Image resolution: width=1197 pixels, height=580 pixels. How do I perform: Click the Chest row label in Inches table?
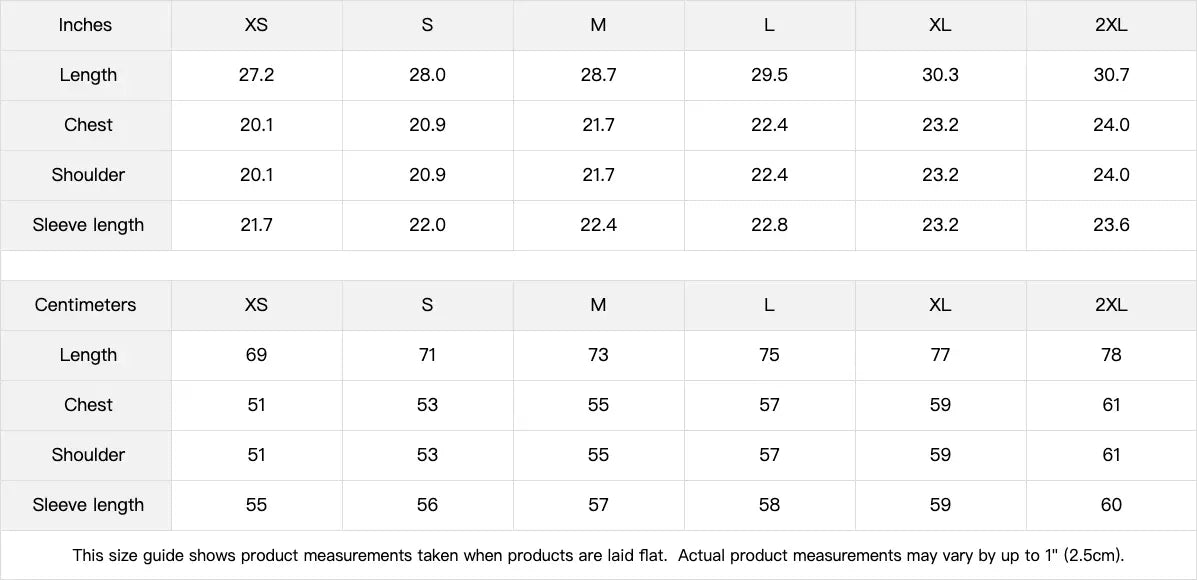(88, 125)
